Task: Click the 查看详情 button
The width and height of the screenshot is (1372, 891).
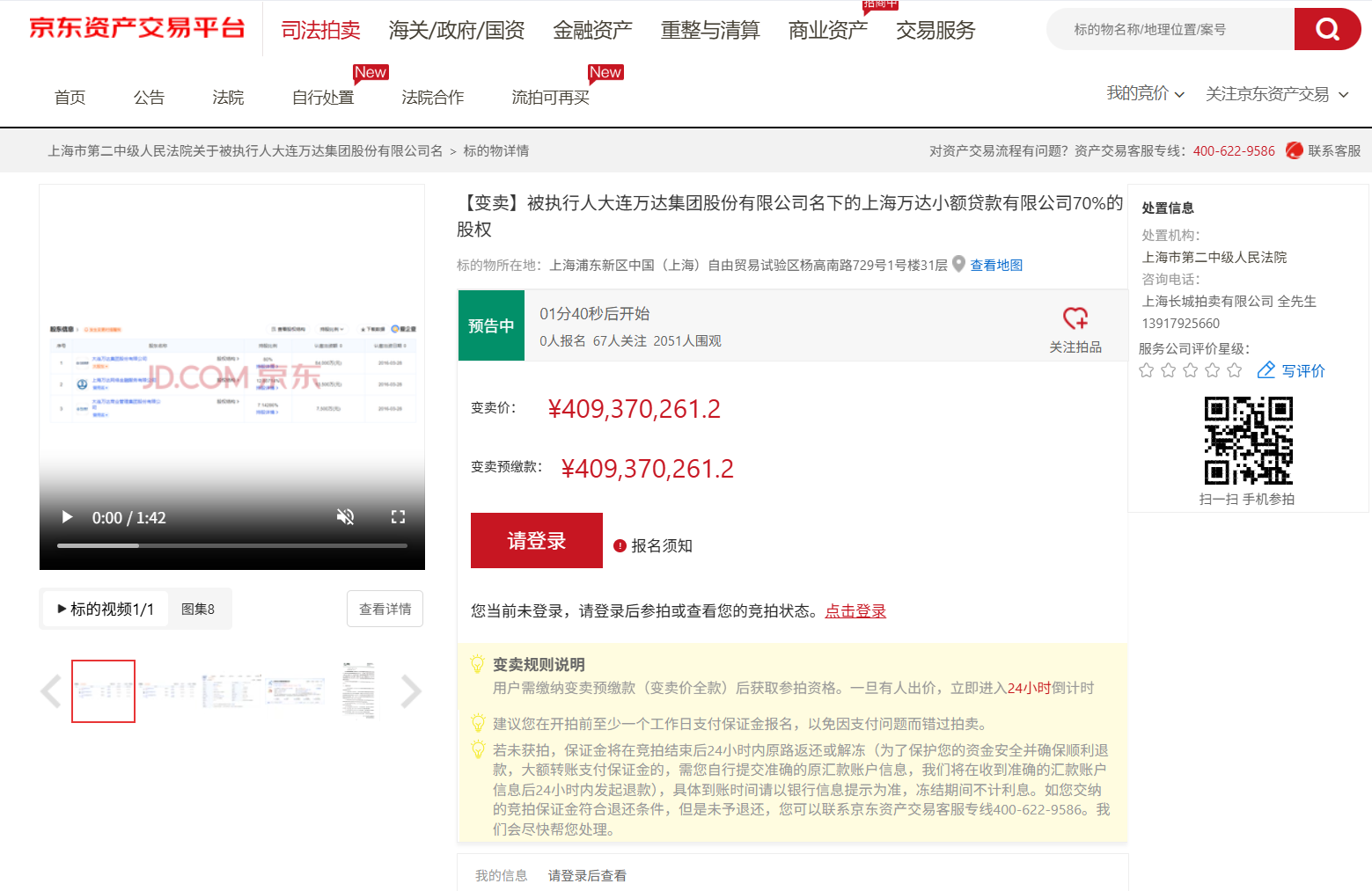Action: [385, 609]
